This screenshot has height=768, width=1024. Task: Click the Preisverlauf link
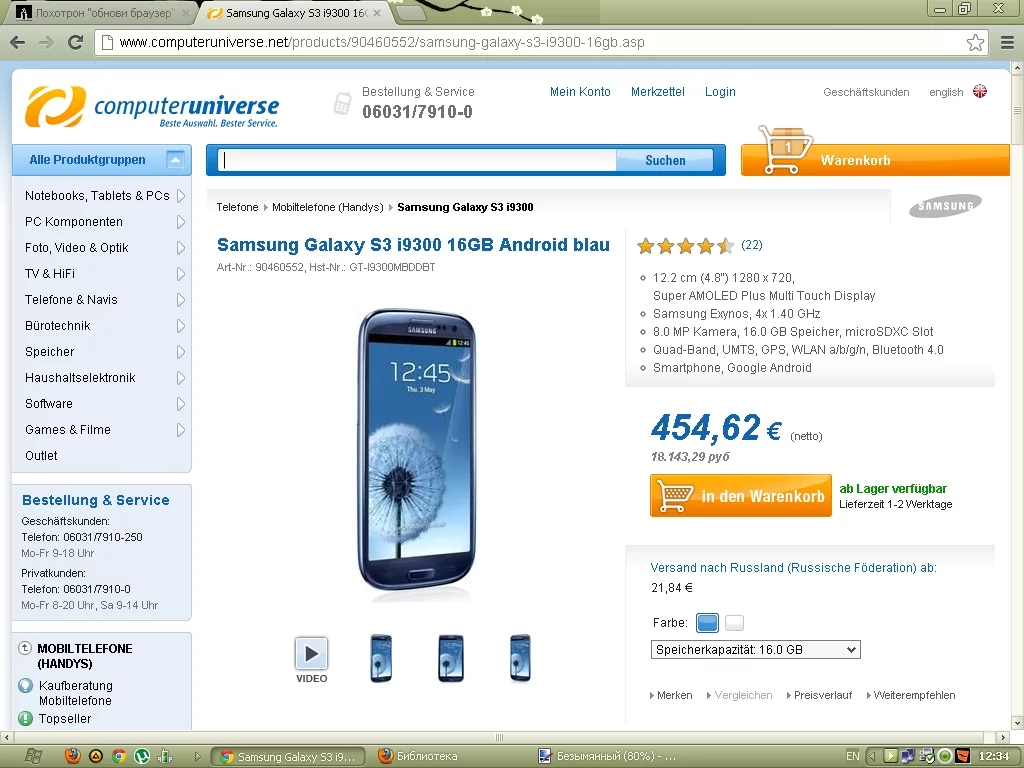click(x=823, y=696)
